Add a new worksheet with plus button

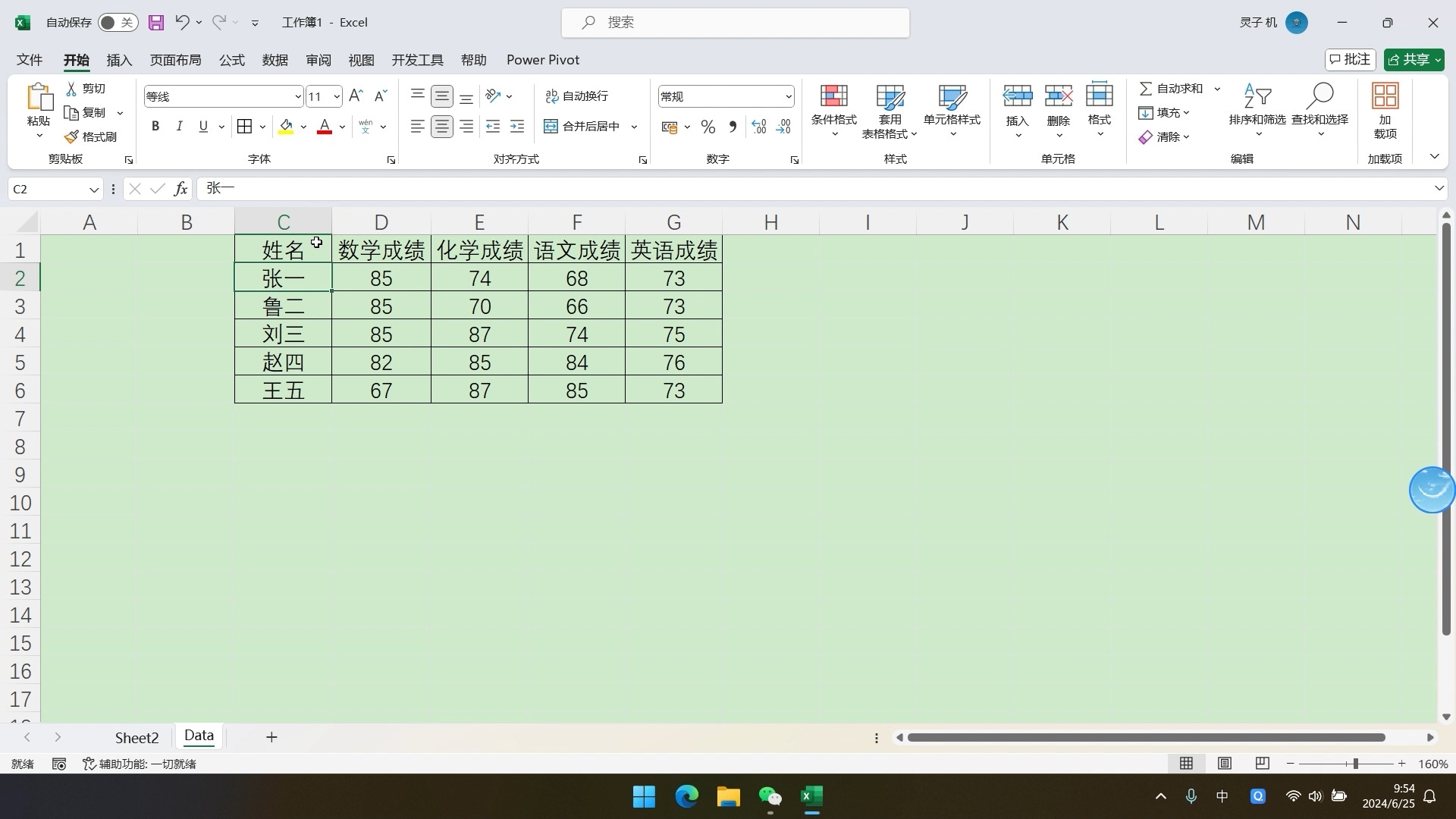click(x=271, y=736)
